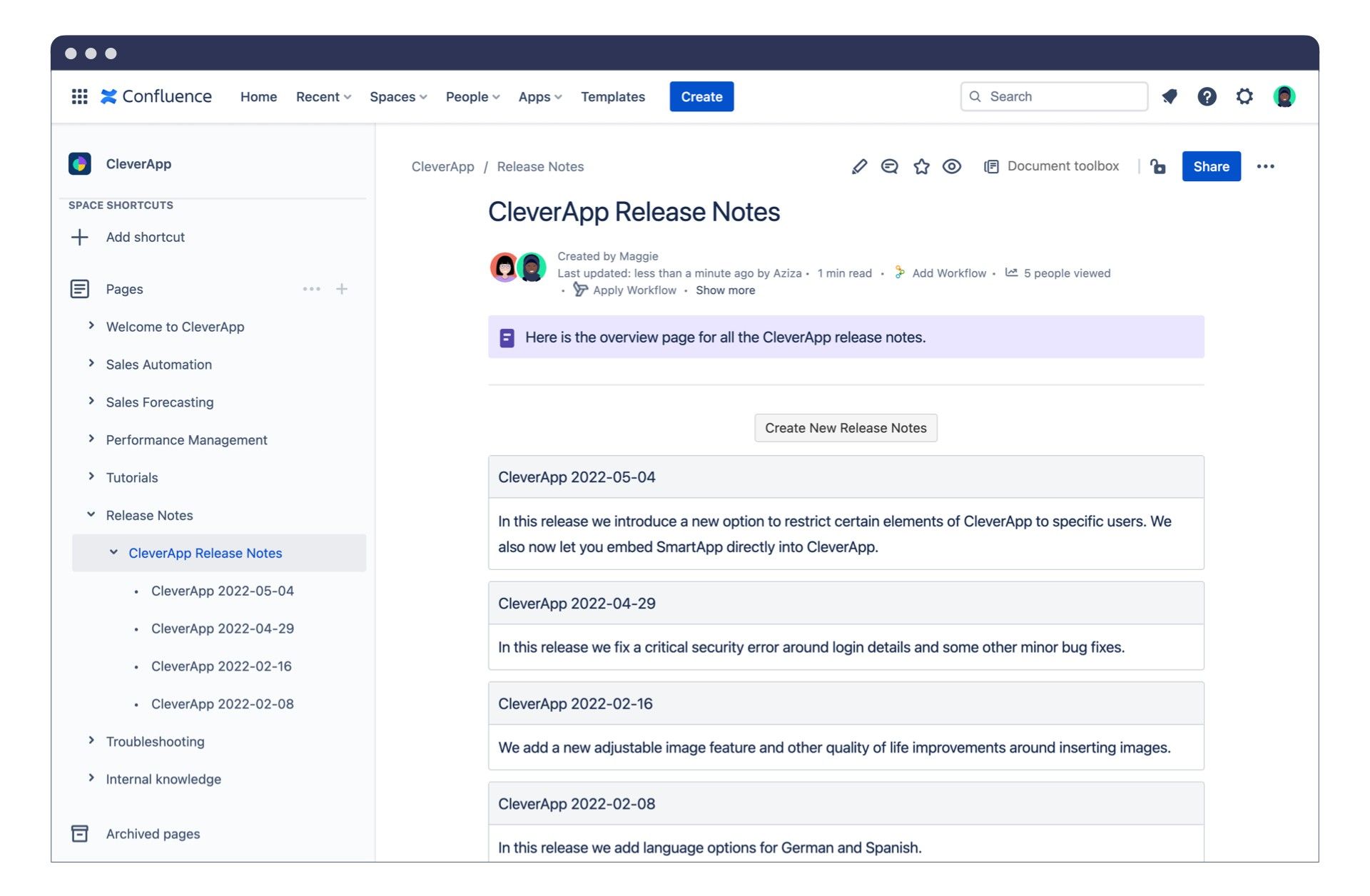Star this page as favorite

pos(921,166)
